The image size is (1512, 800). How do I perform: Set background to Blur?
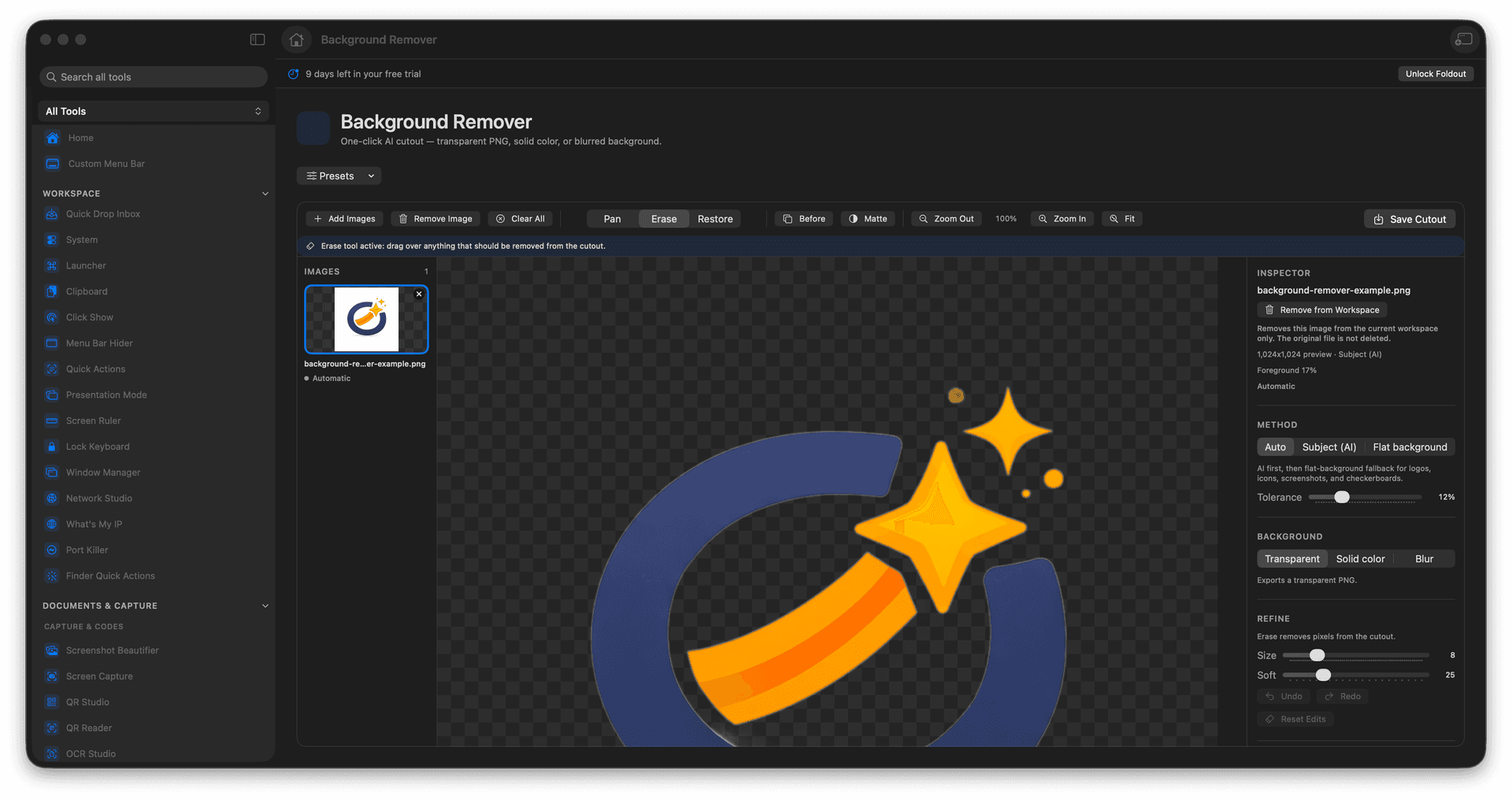point(1424,559)
